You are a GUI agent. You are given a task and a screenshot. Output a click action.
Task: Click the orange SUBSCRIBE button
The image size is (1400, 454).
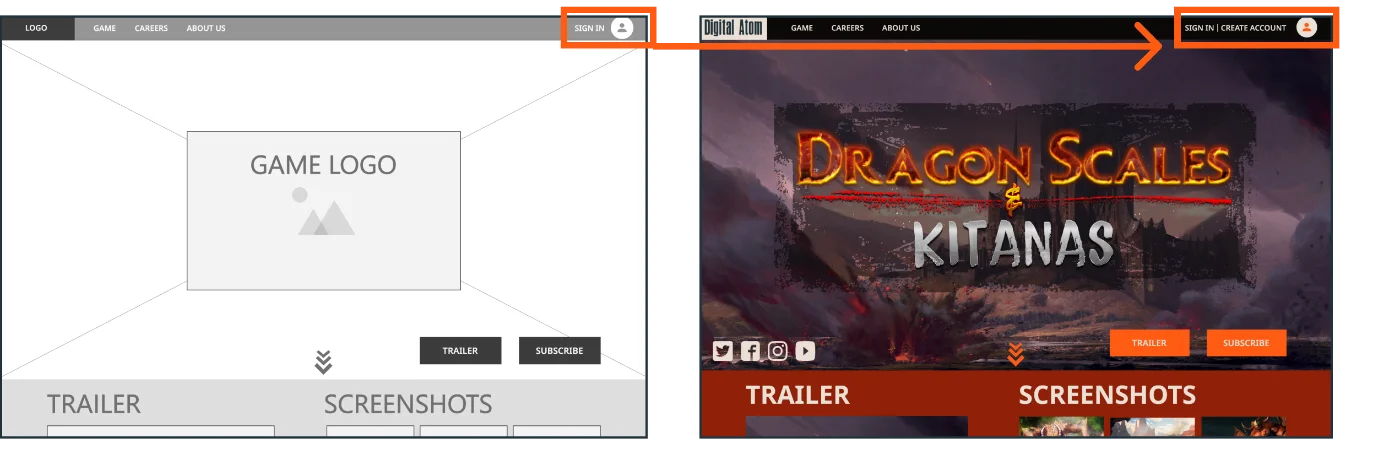pyautogui.click(x=1246, y=343)
